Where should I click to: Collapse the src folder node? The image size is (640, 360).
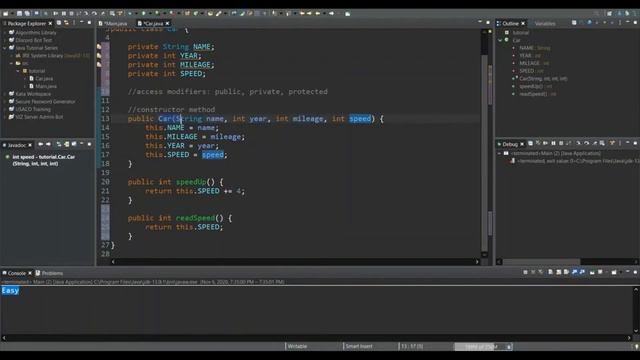pyautogui.click(x=11, y=63)
